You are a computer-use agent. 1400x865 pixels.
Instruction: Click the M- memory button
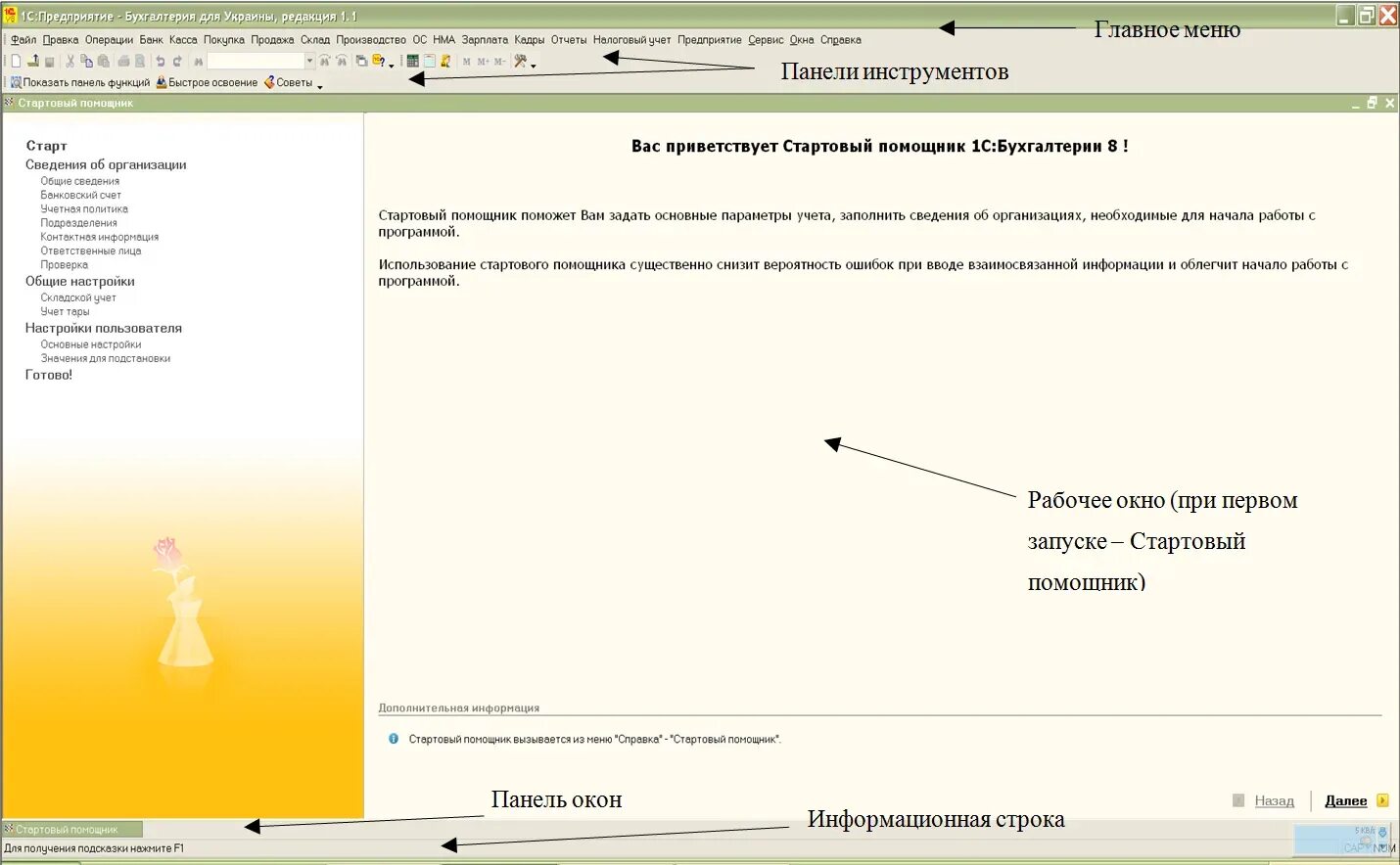pos(499,62)
